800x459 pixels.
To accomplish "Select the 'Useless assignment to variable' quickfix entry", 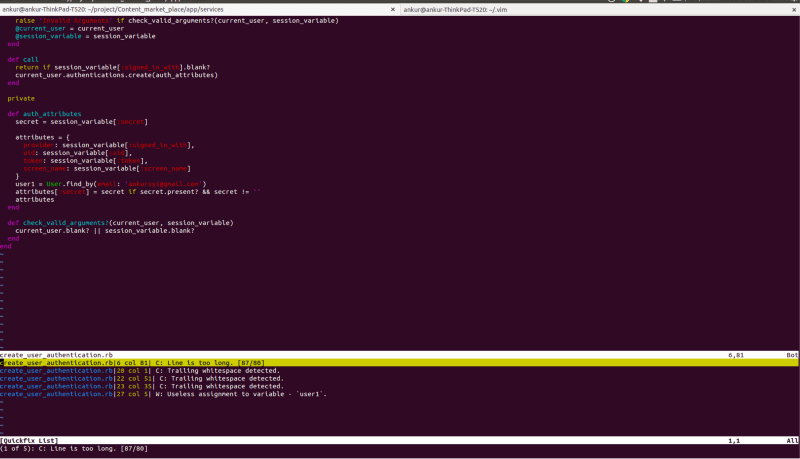I will point(163,394).
